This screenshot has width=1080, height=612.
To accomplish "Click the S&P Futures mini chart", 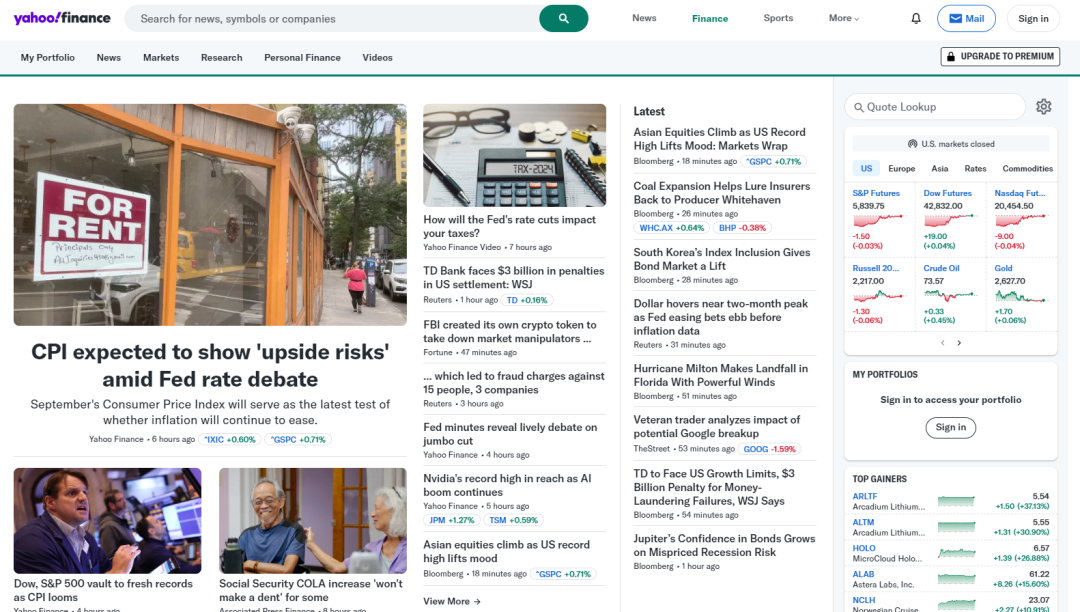I will (x=878, y=220).
